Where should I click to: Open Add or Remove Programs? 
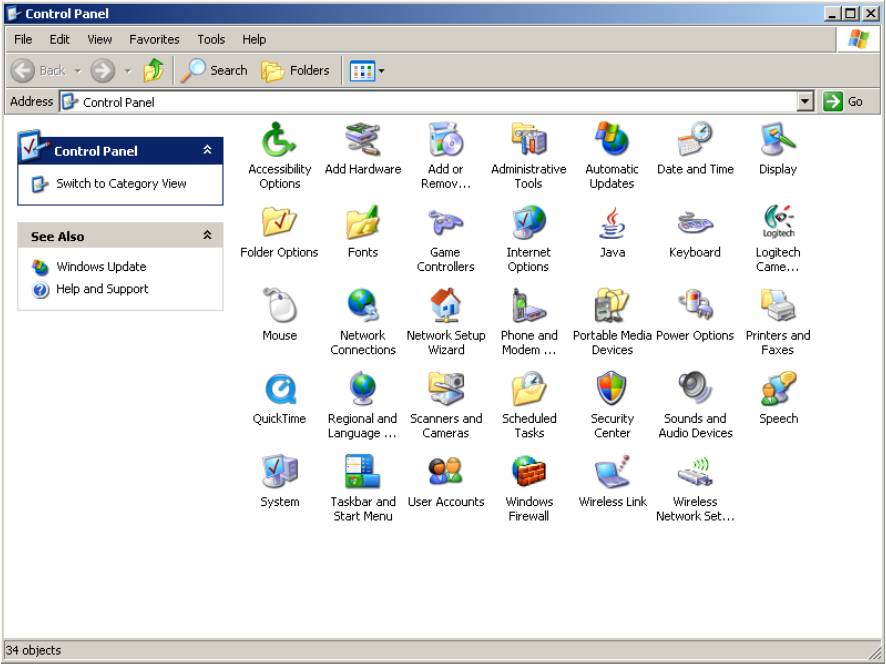(x=446, y=155)
